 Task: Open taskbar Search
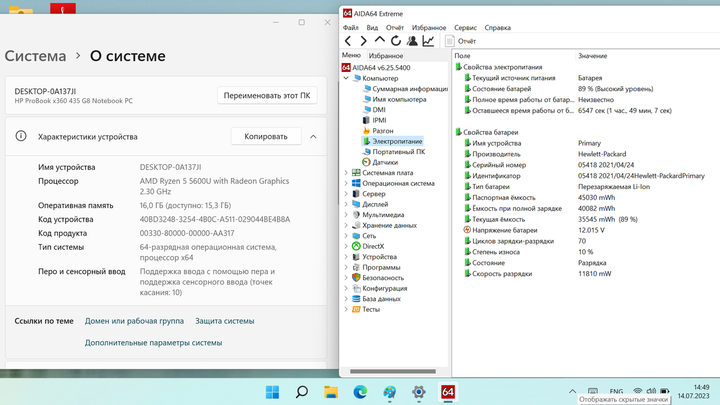coord(302,392)
